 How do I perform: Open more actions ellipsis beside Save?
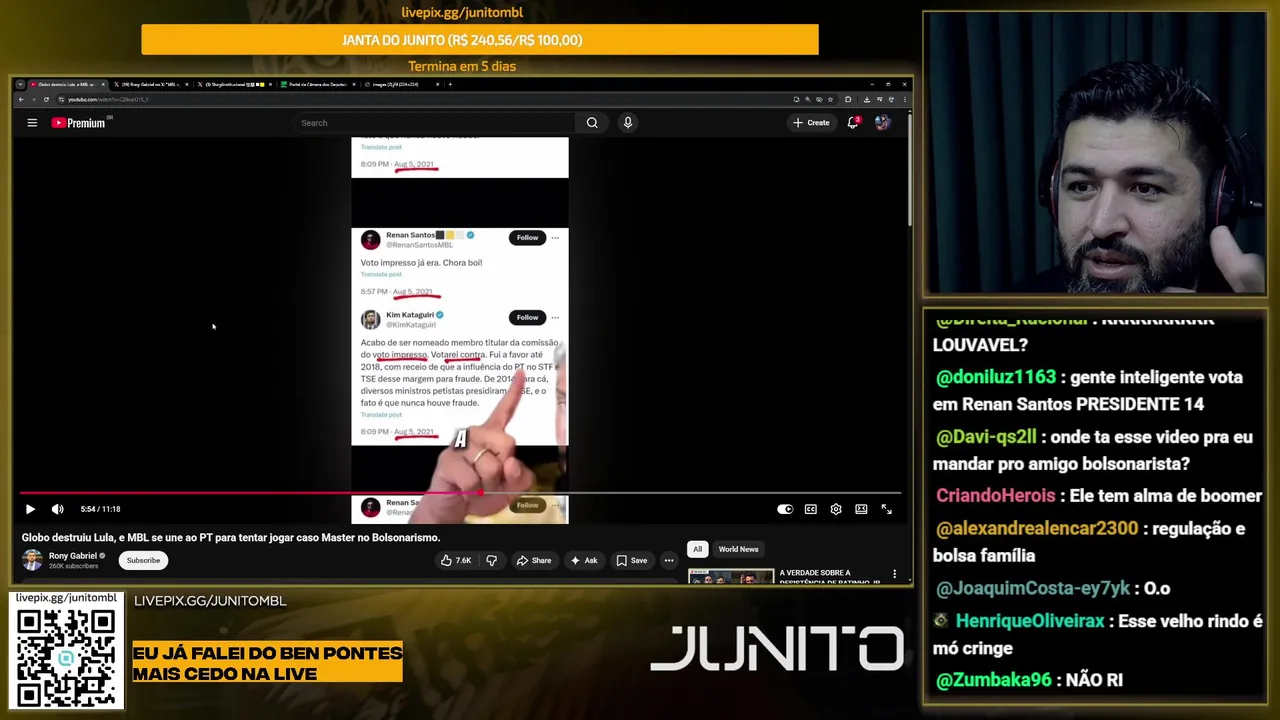click(668, 560)
